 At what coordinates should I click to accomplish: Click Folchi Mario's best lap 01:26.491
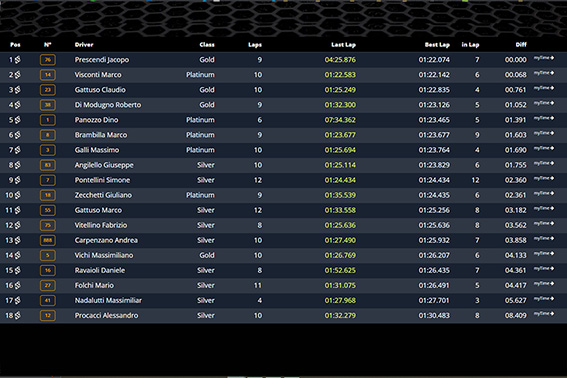434,285
